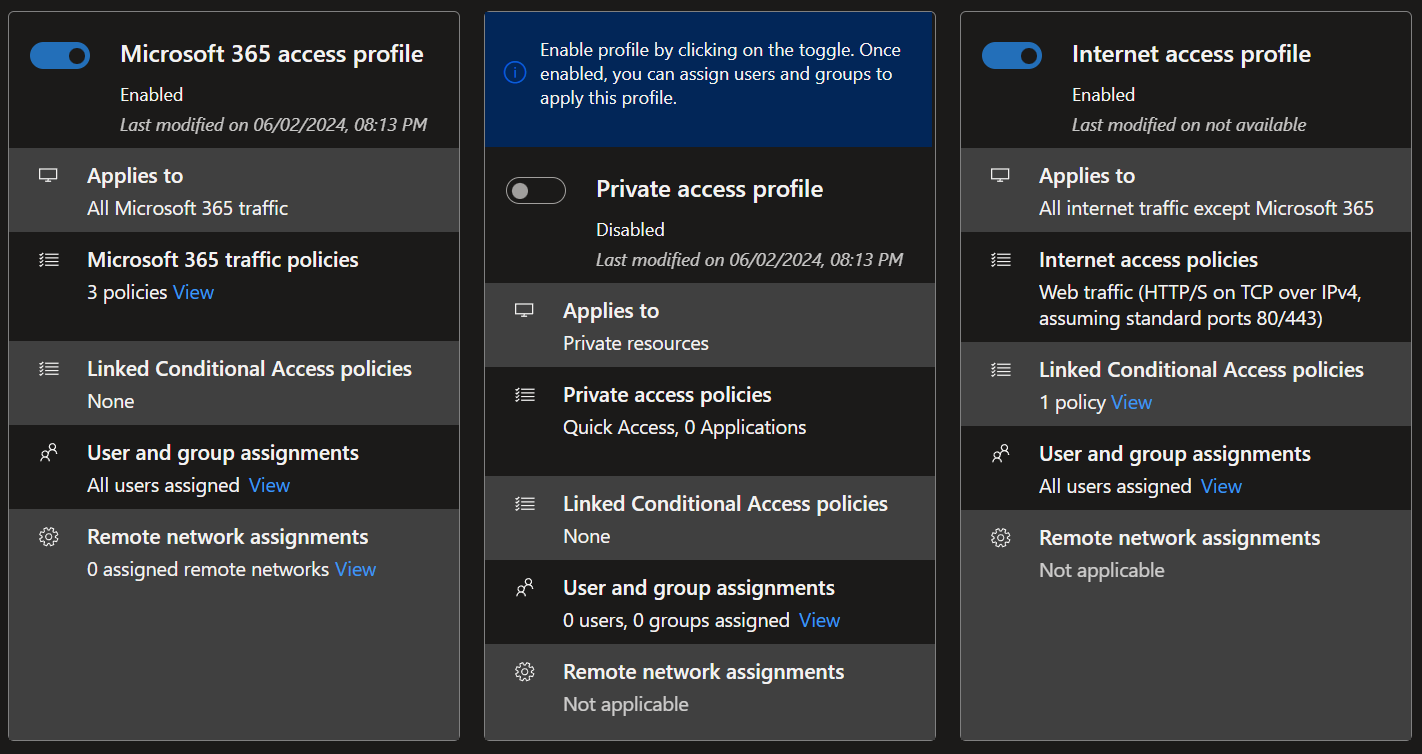Click Linked Conditional Access icon in Internet access card
The image size is (1422, 754).
point(1000,369)
